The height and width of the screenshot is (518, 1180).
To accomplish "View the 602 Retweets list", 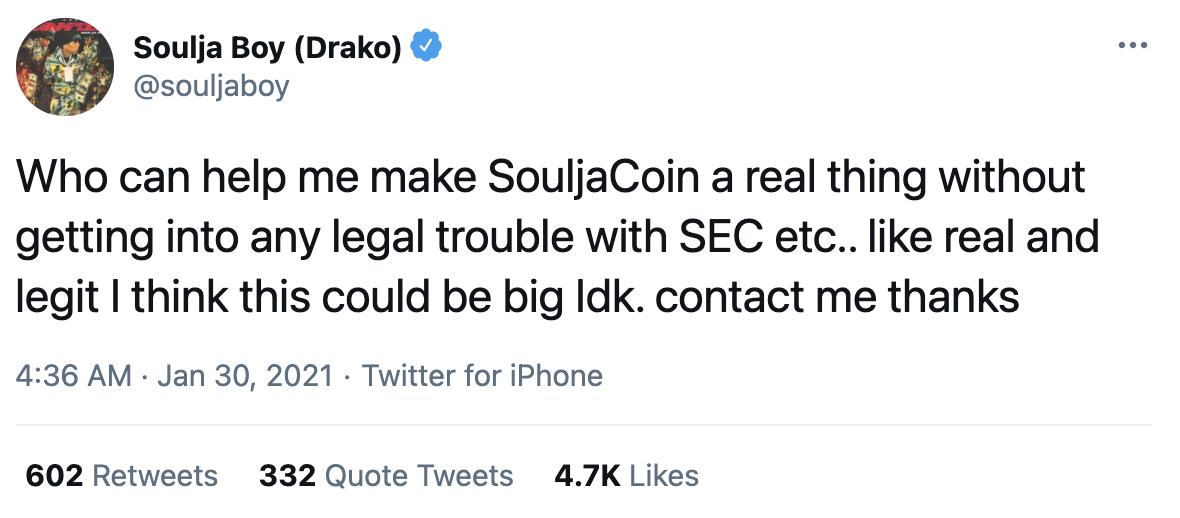I will point(121,475).
